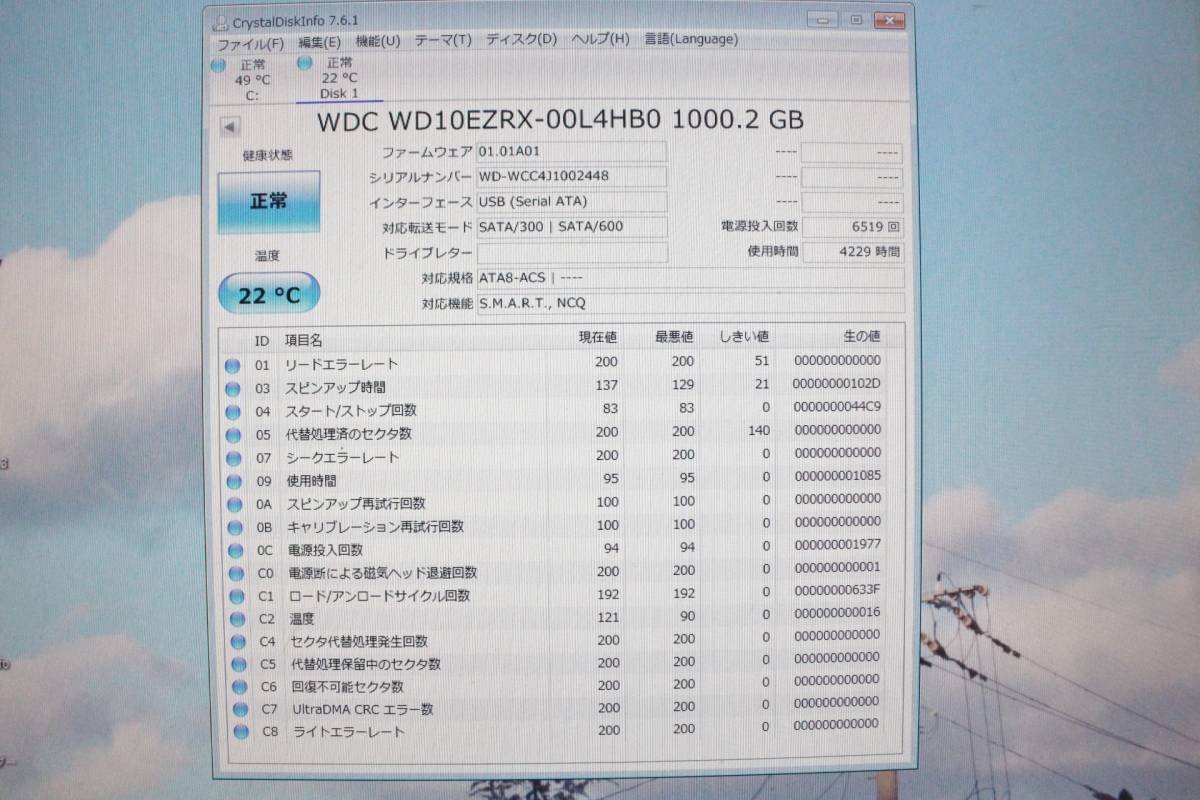1200x800 pixels.
Task: Select the シークエラーレート row
Action: (560, 455)
